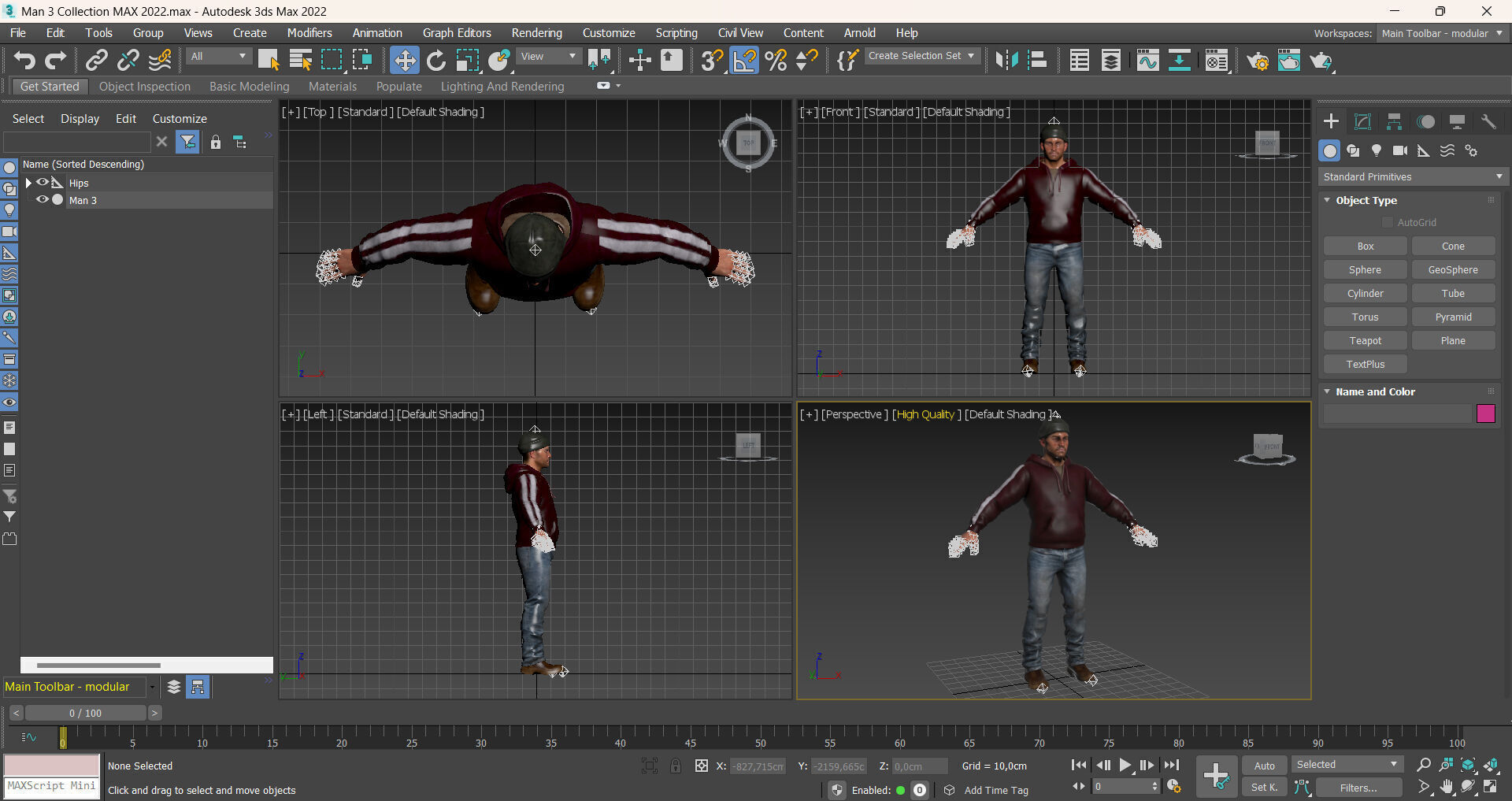Click the Torus primitive button

(x=1366, y=317)
